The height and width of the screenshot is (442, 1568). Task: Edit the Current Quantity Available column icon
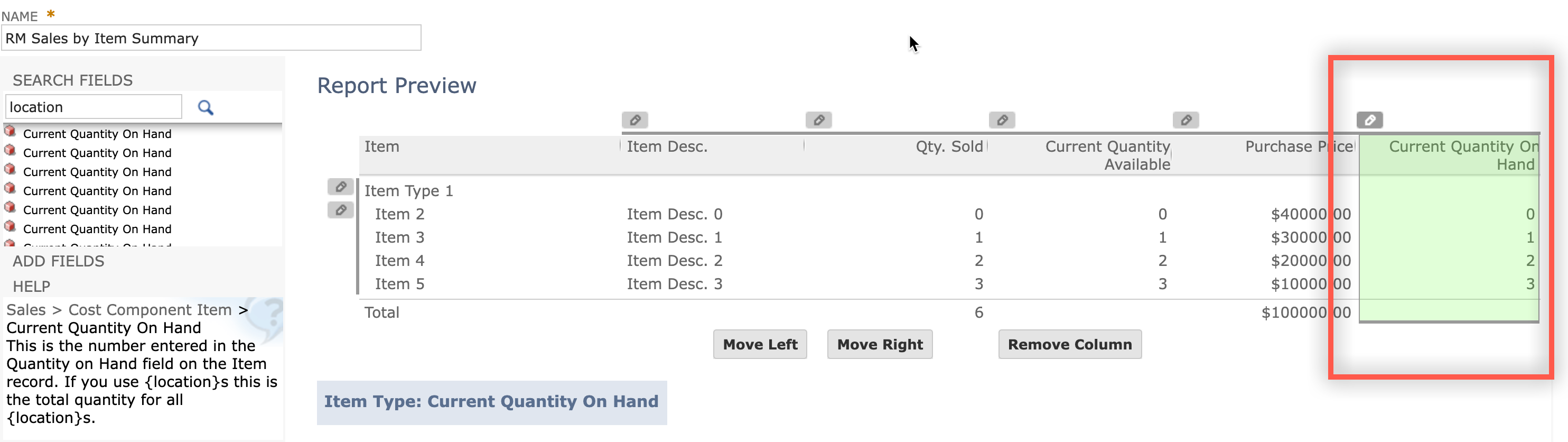1186,120
